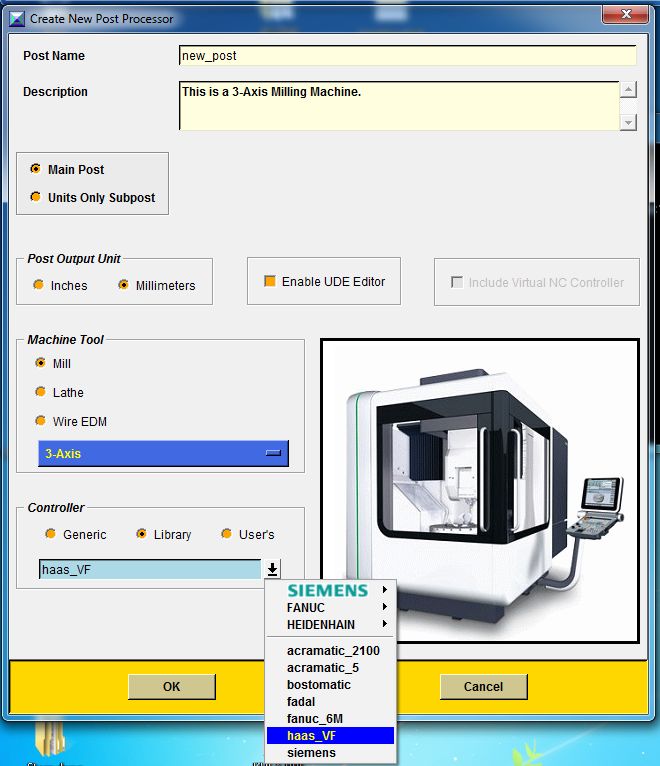Expand the SIEMENS submenu
660x766 pixels.
(x=331, y=590)
